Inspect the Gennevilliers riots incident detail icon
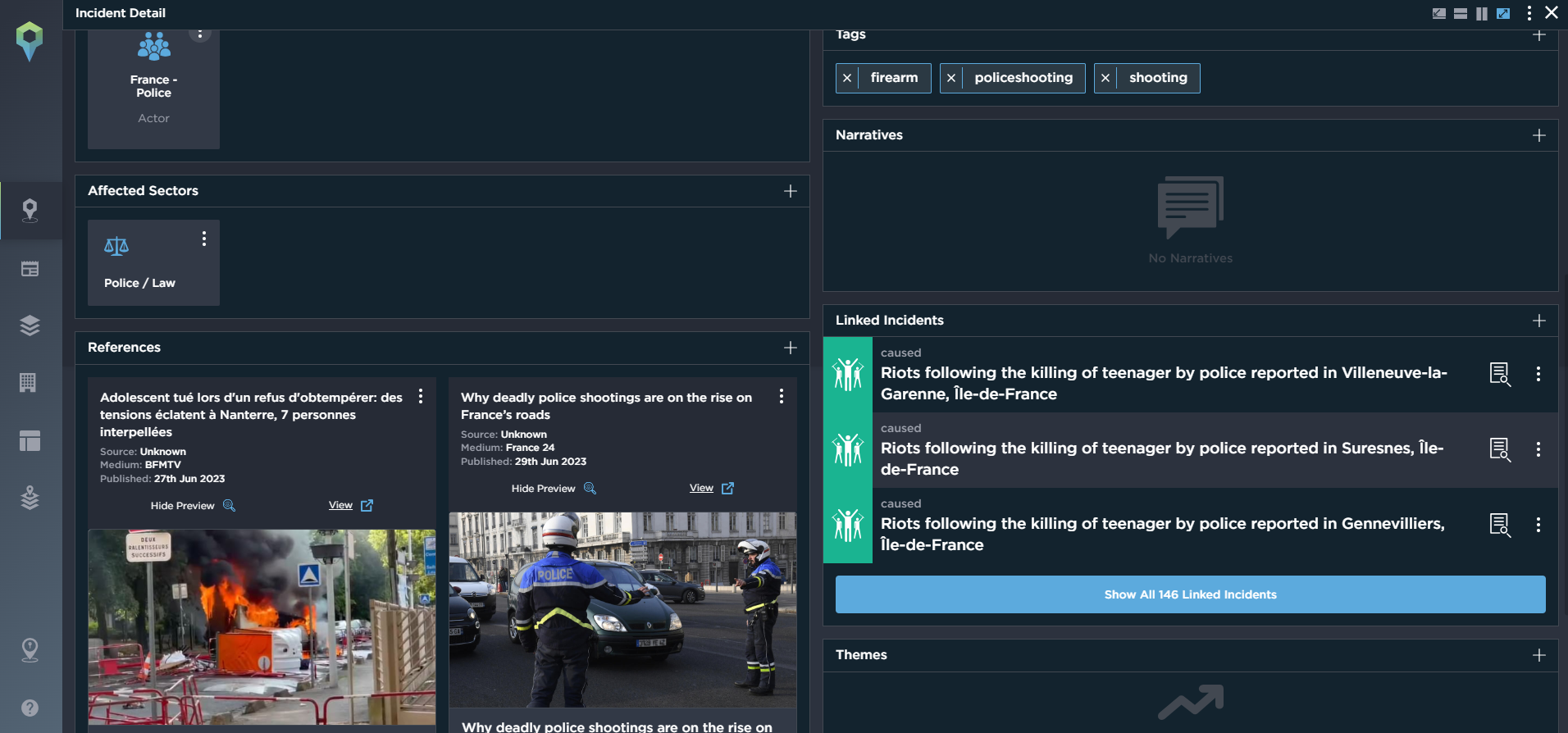The image size is (1568, 733). pos(1500,526)
